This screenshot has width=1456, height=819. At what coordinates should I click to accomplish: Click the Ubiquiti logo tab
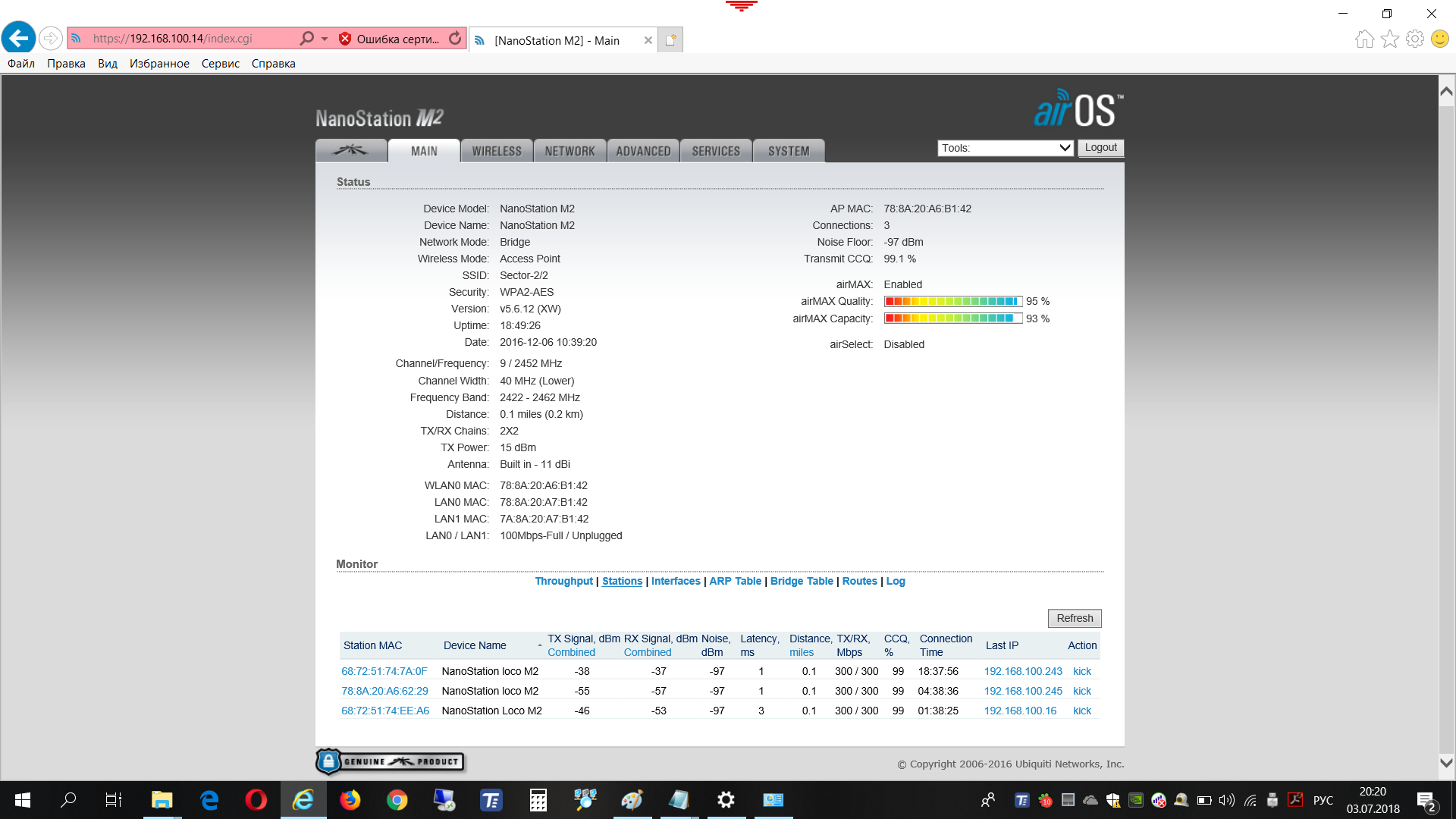pyautogui.click(x=351, y=151)
